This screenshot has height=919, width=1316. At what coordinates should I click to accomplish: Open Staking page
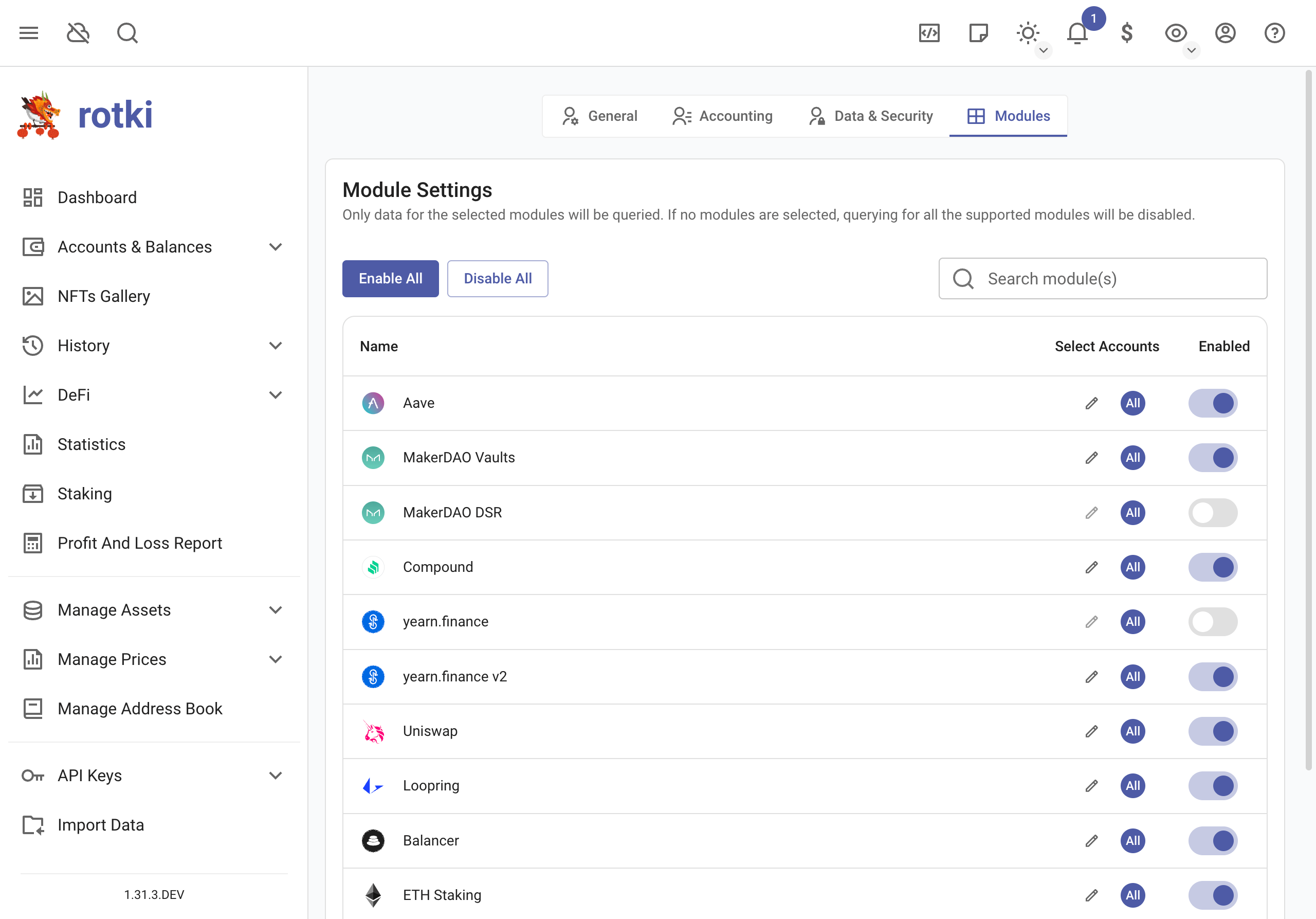154,494
